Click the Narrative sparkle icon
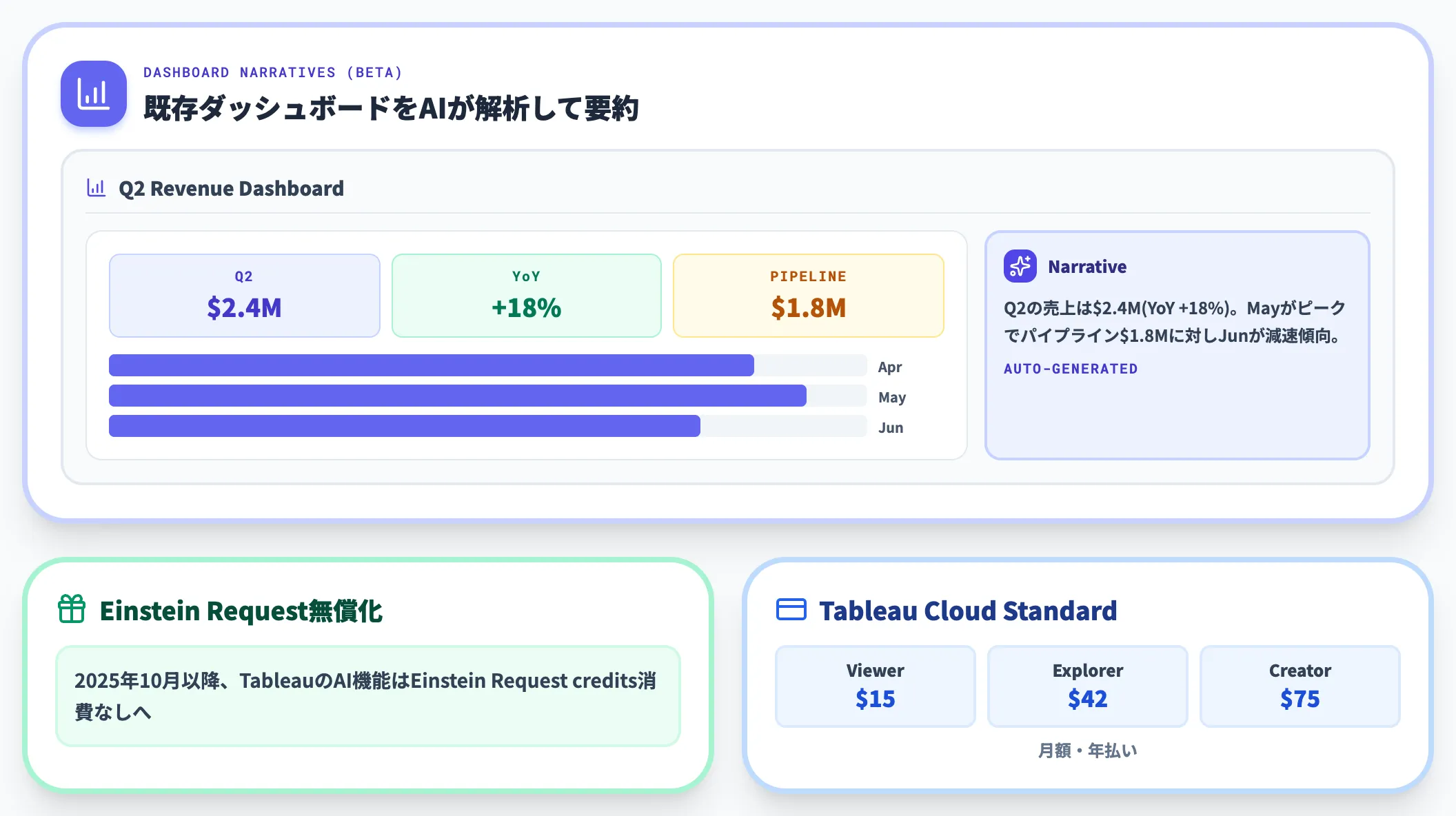The height and width of the screenshot is (816, 1456). coord(1020,266)
